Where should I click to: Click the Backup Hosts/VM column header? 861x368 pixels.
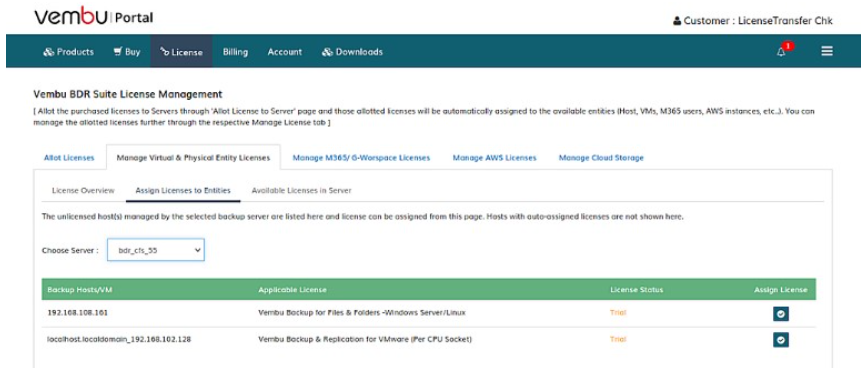80,289
